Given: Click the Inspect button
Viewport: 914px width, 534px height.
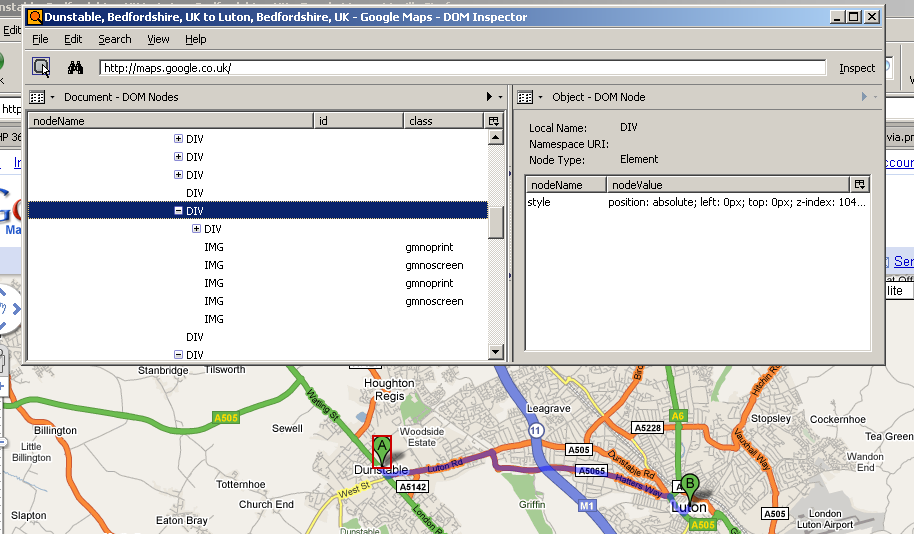Looking at the screenshot, I should [x=856, y=68].
